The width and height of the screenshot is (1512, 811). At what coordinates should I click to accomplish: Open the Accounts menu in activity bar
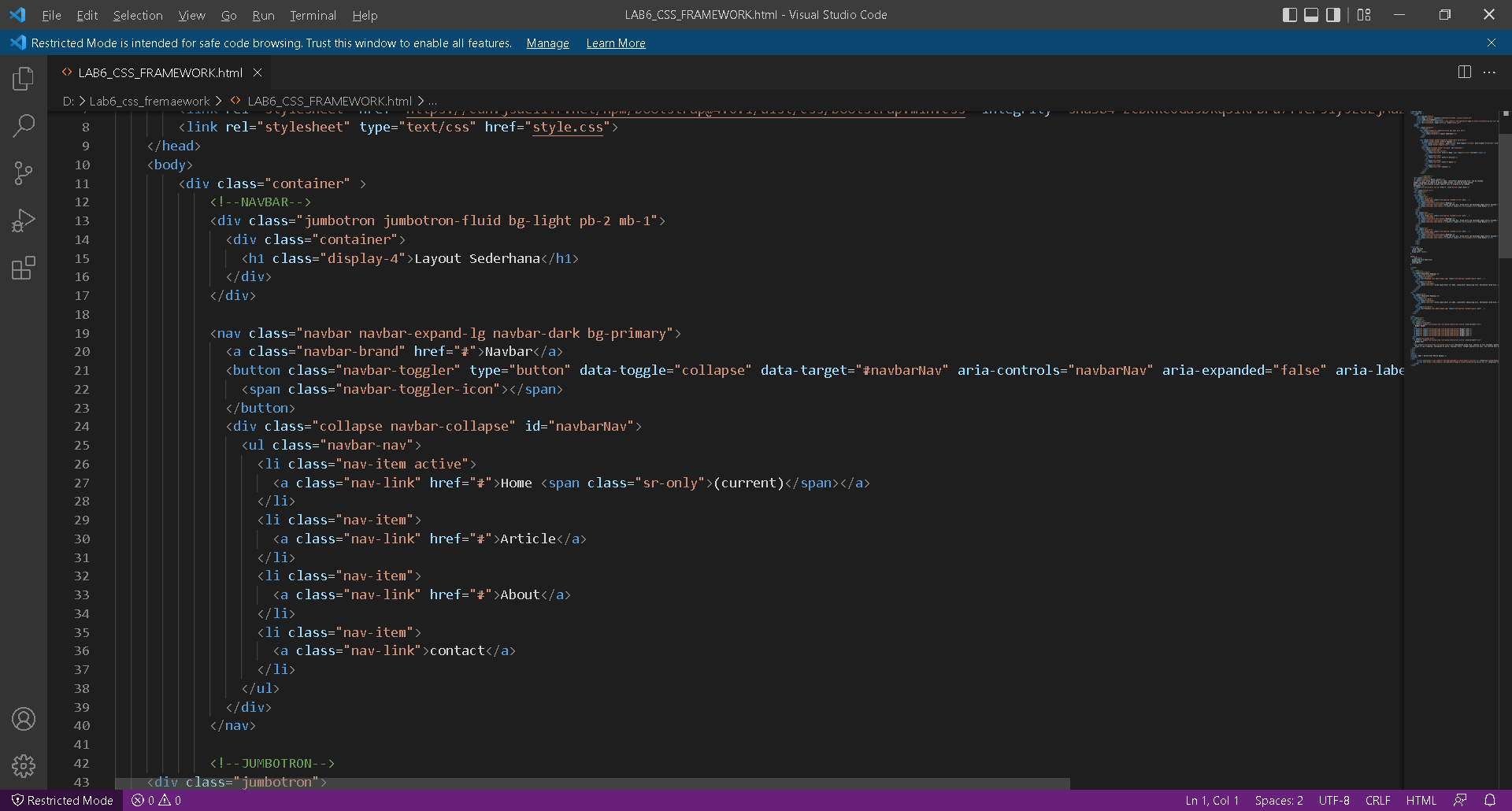[x=23, y=719]
